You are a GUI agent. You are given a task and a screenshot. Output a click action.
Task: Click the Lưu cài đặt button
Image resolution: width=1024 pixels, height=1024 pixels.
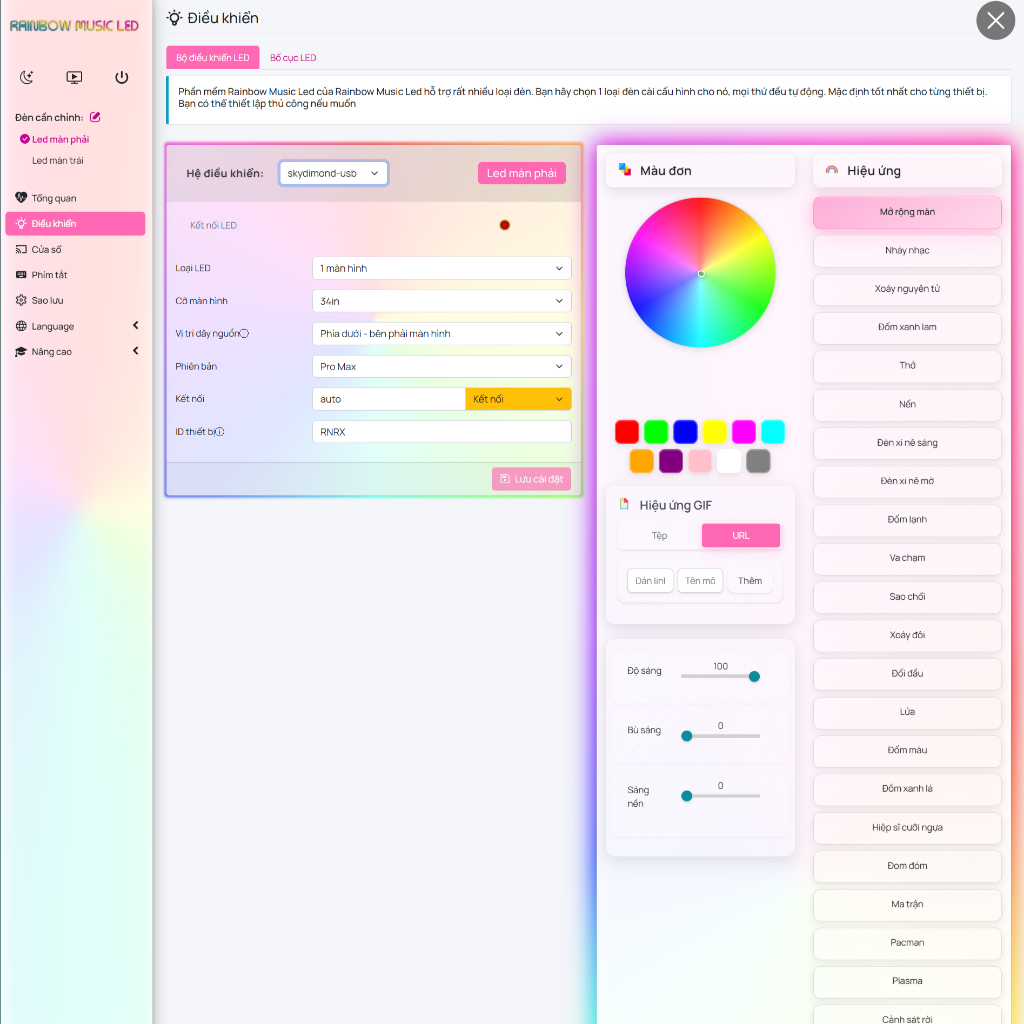tap(531, 479)
